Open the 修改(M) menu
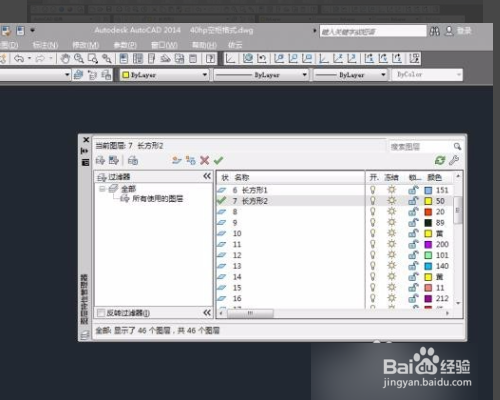The width and height of the screenshot is (500, 400). [x=86, y=45]
